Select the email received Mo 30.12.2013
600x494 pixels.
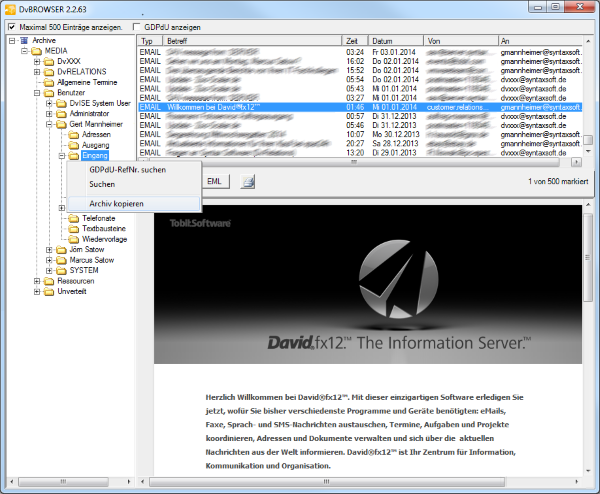360,134
